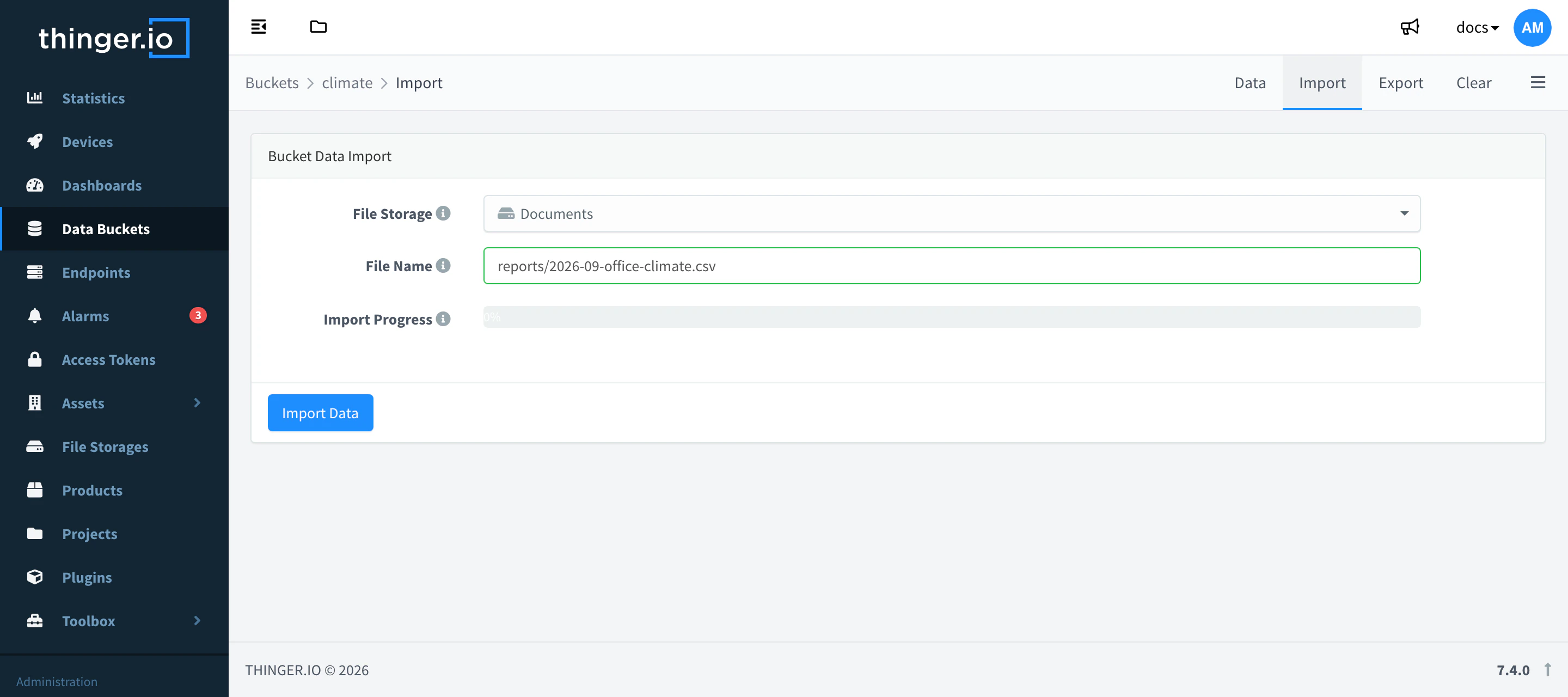Click File Name info icon

click(x=443, y=265)
